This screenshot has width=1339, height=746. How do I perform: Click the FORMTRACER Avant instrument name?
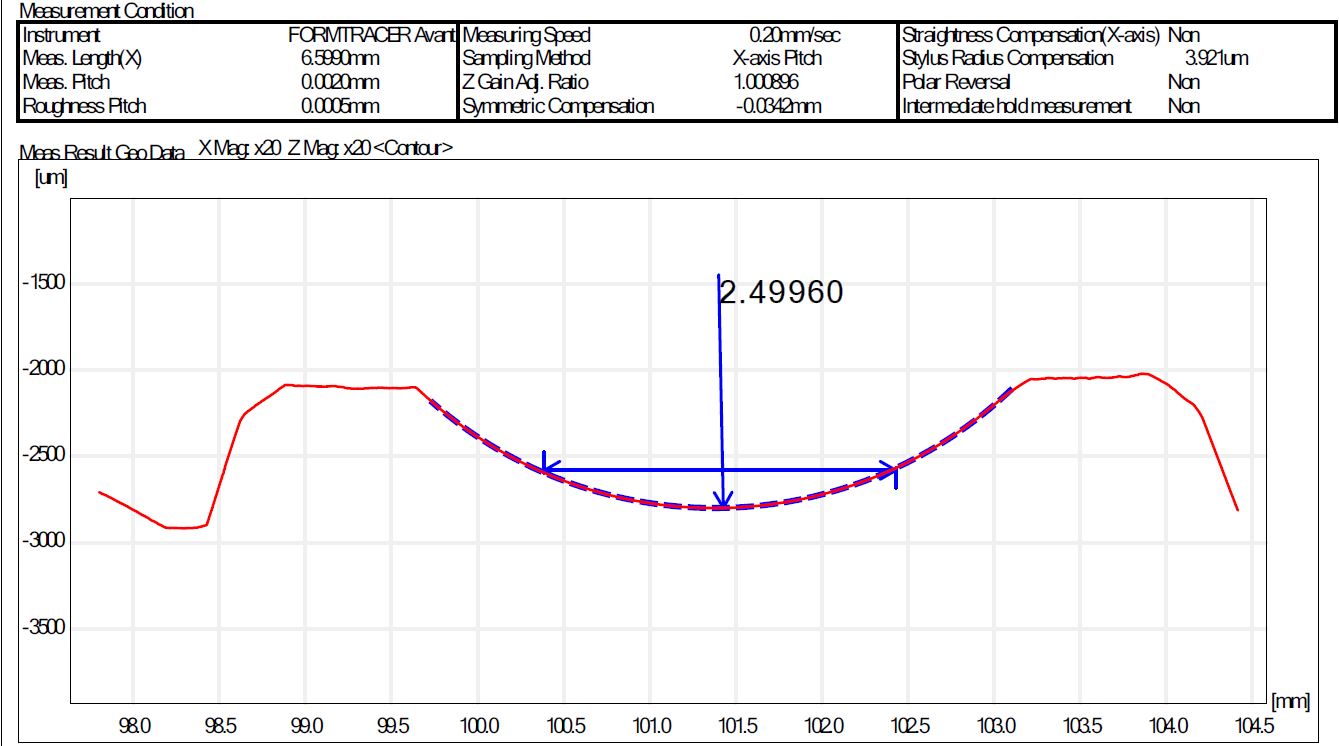(x=371, y=35)
